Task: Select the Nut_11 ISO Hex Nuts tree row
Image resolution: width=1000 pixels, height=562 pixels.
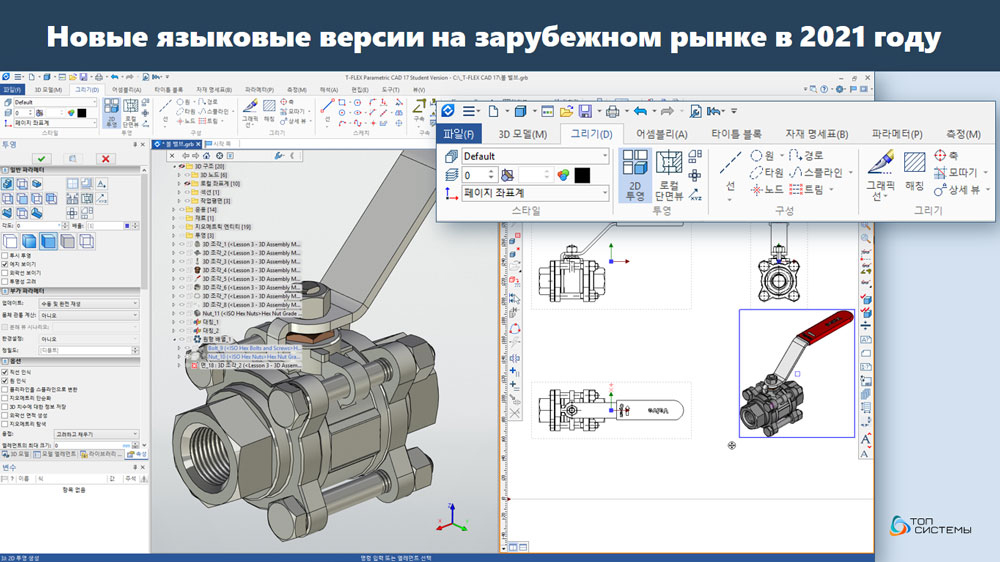Action: click(x=247, y=313)
